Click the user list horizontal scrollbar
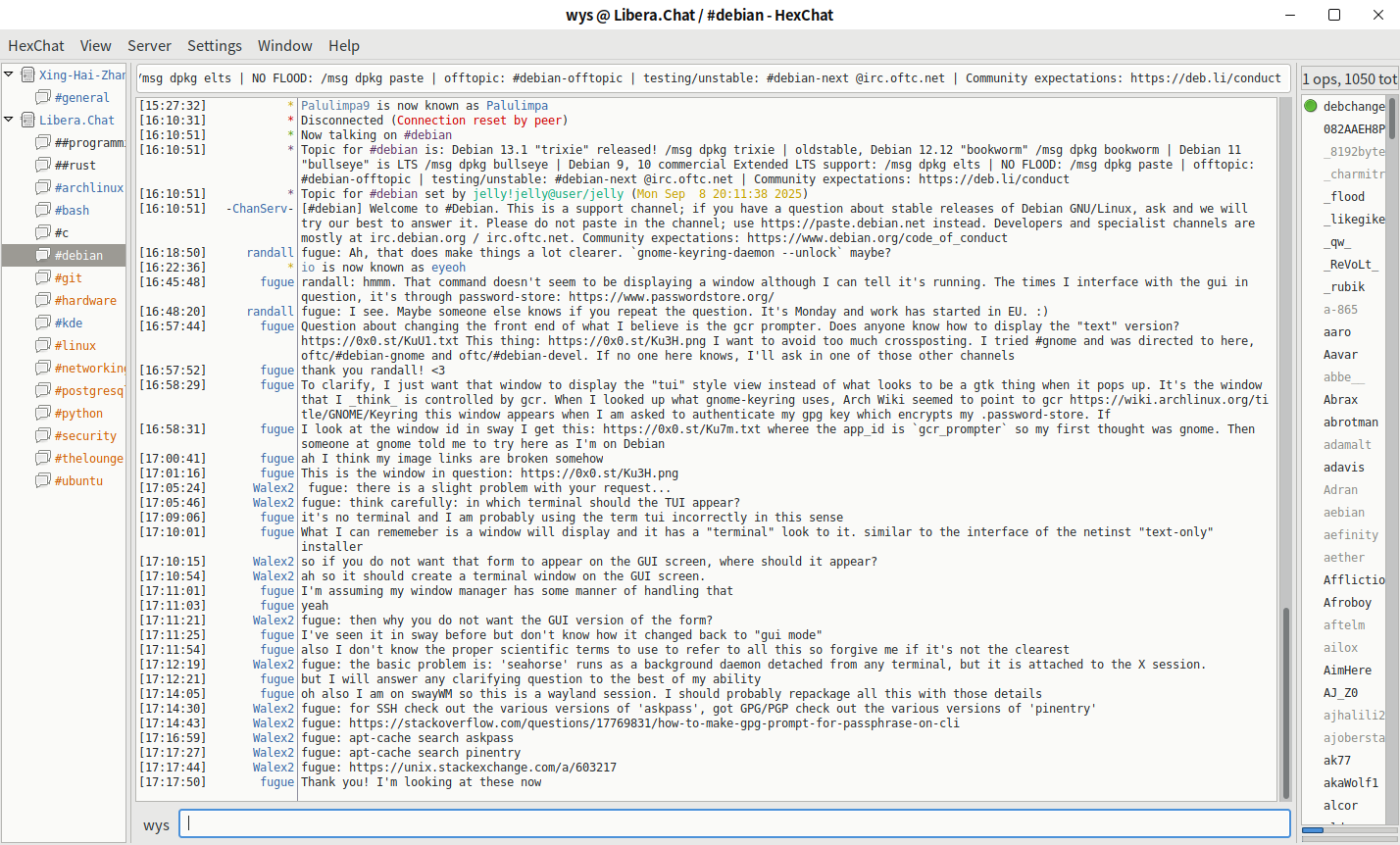Screen dimensions: 1400x845 click(x=1312, y=830)
